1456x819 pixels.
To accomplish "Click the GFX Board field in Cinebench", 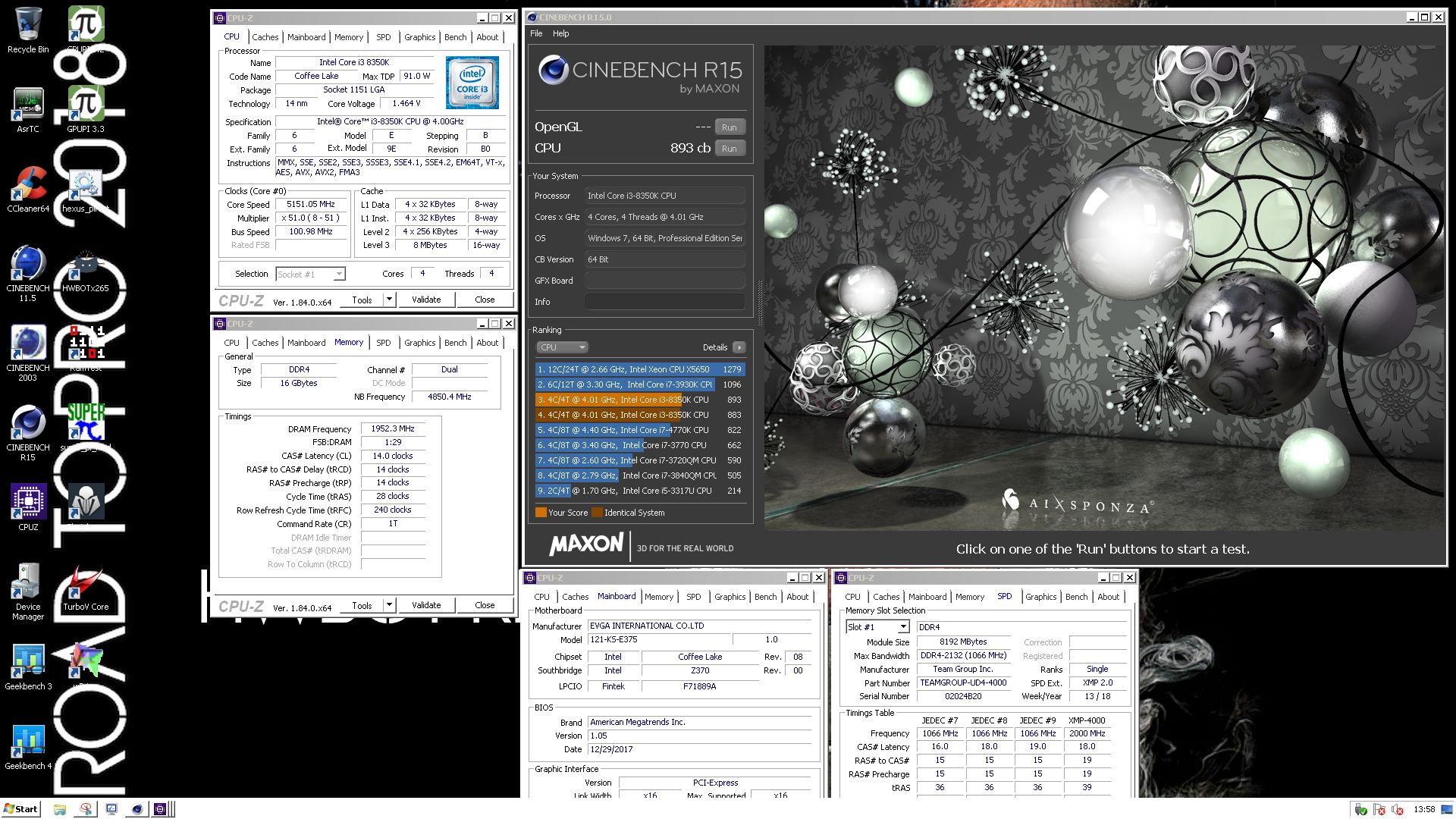I will (x=664, y=281).
